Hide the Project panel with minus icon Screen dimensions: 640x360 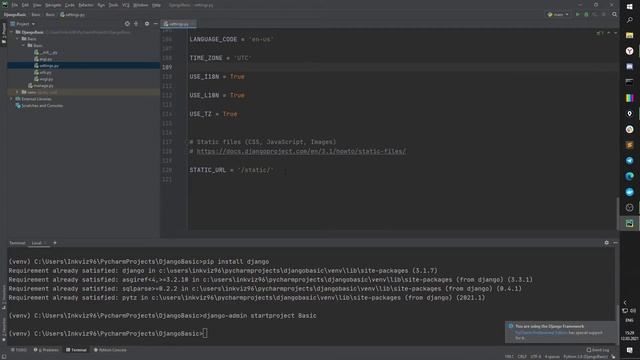point(156,24)
